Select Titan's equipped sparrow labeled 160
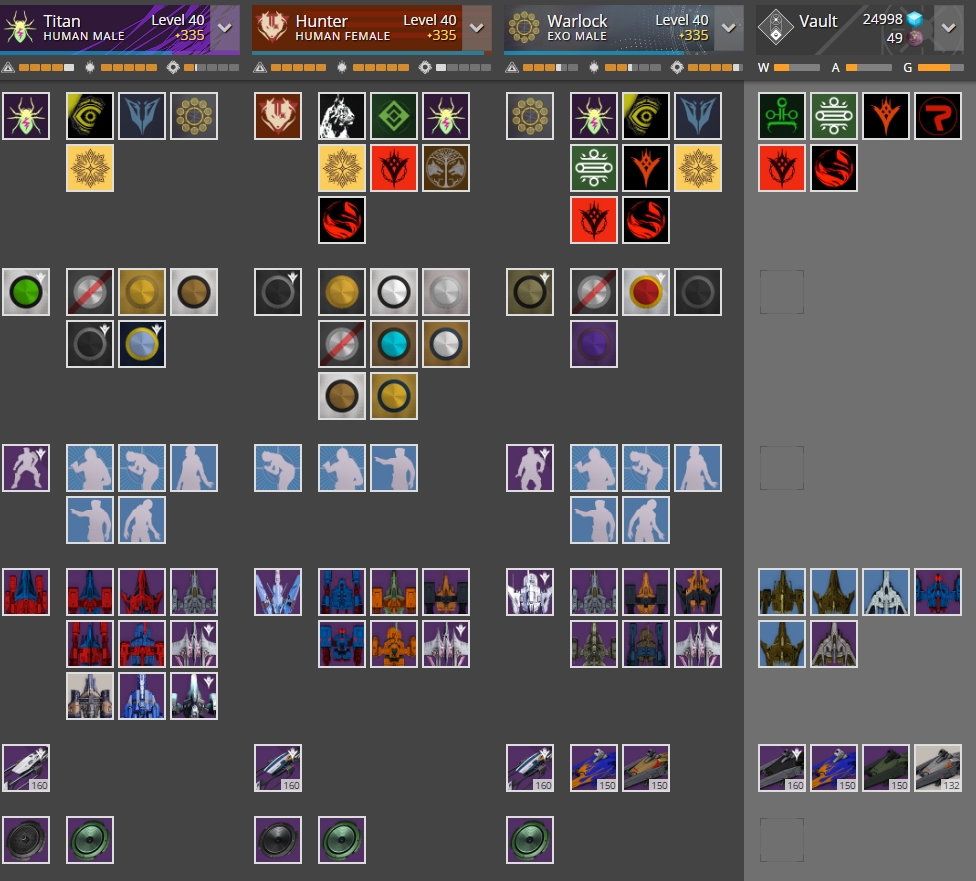Image resolution: width=976 pixels, height=881 pixels. [26, 768]
